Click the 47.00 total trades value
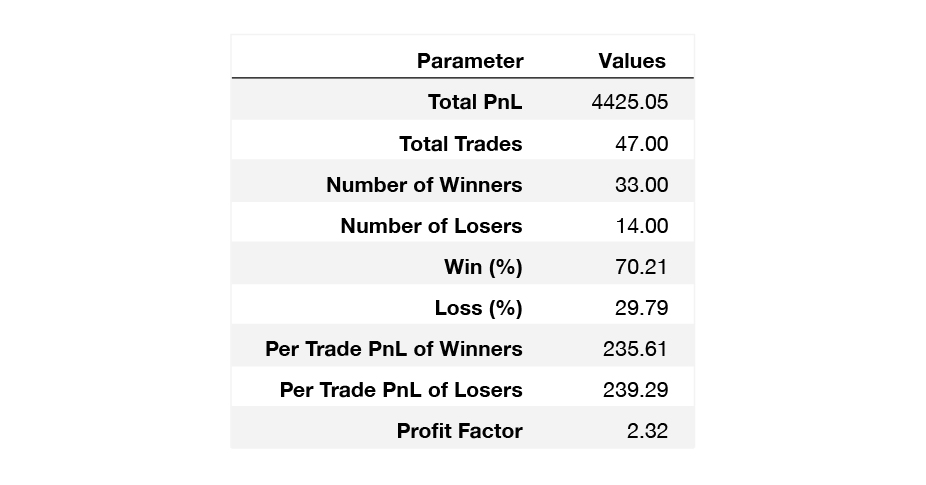The width and height of the screenshot is (926, 485). coord(642,144)
